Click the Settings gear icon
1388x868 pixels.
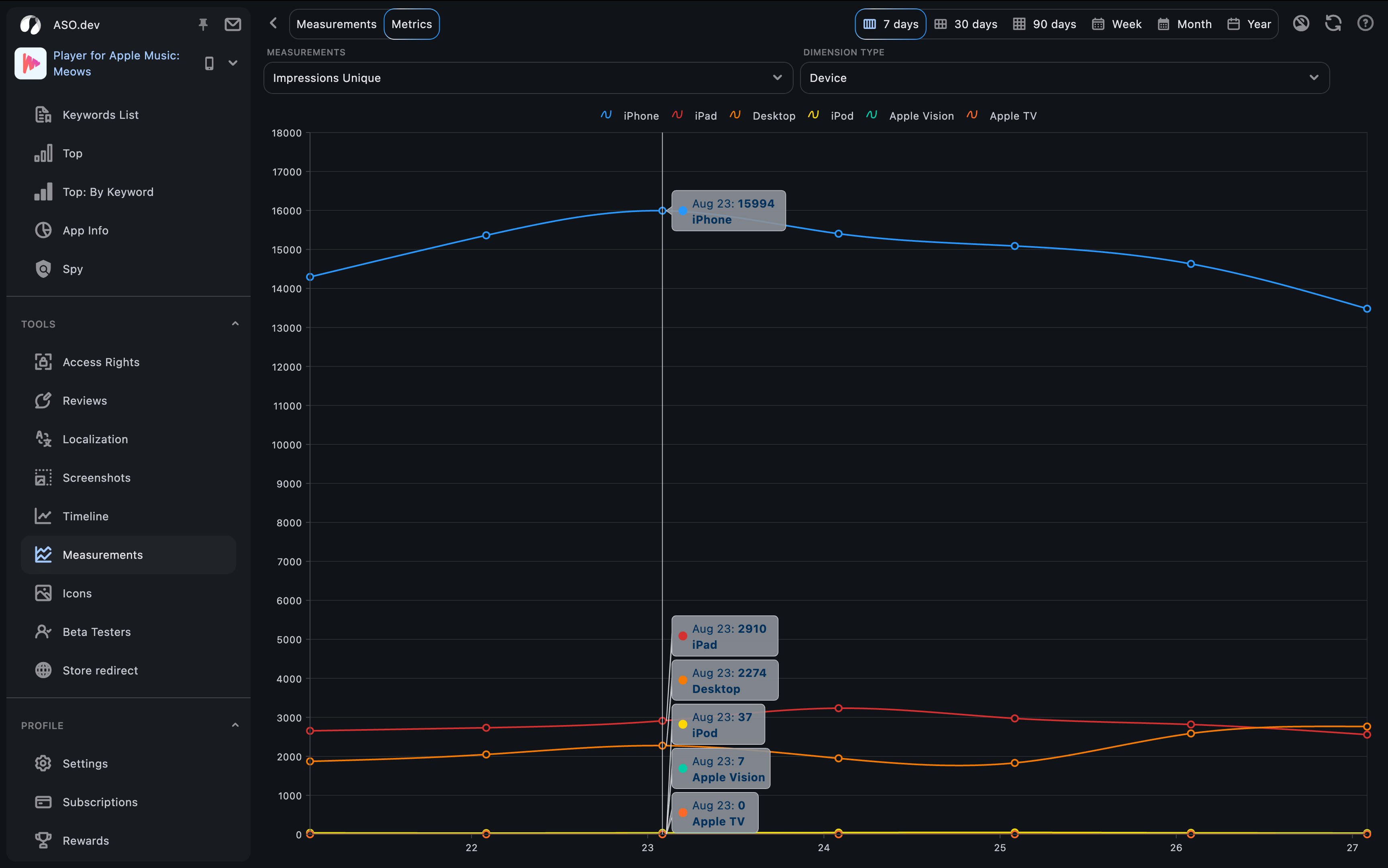pyautogui.click(x=43, y=763)
